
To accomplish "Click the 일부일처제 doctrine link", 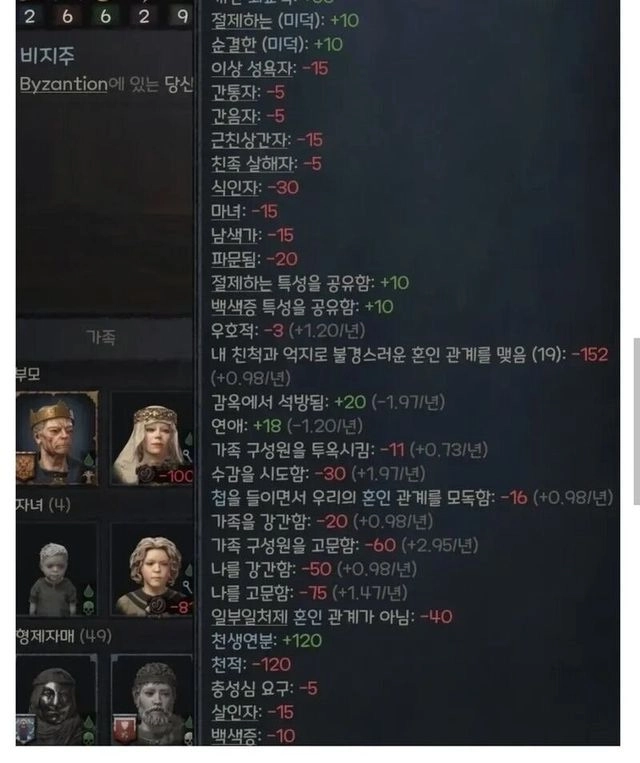I will pos(250,617).
